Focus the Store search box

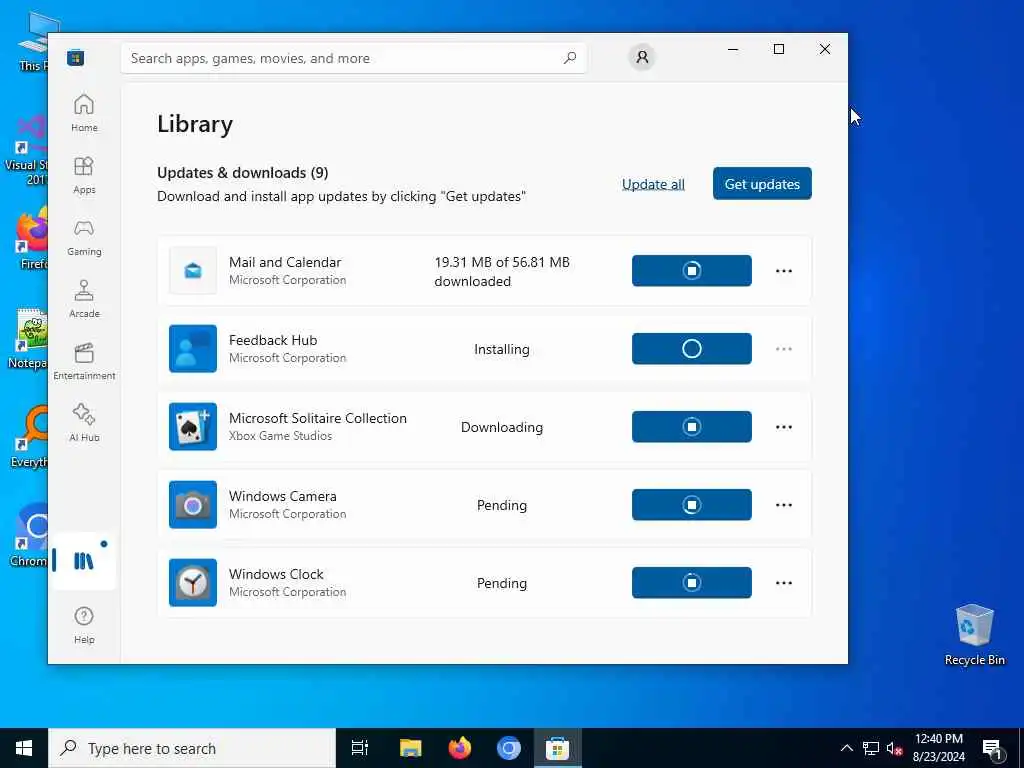(x=353, y=58)
